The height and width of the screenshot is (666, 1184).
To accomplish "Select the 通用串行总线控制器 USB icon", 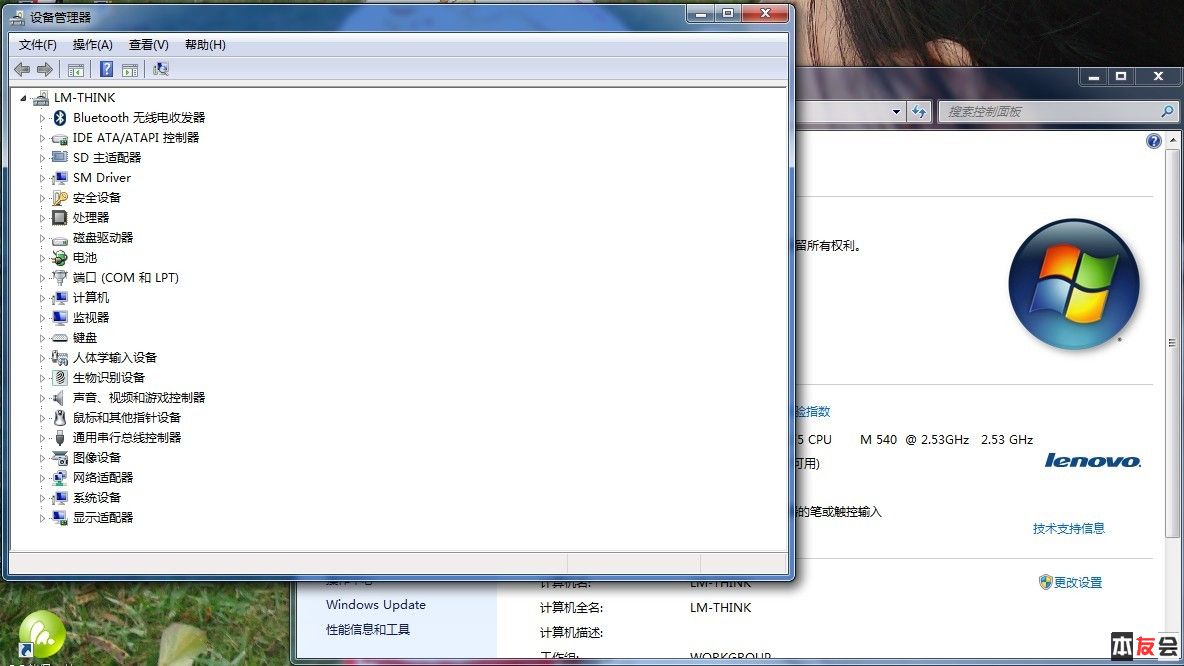I will click(x=60, y=438).
